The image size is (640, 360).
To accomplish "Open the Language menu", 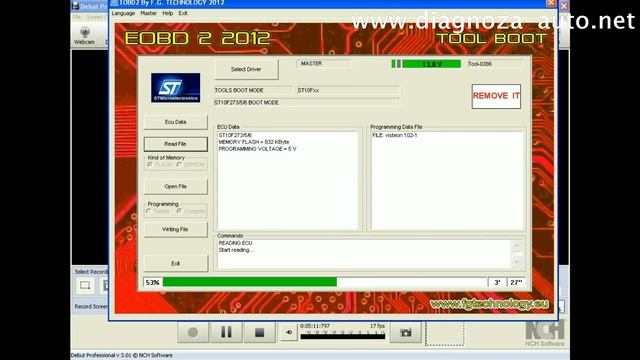I will (123, 13).
